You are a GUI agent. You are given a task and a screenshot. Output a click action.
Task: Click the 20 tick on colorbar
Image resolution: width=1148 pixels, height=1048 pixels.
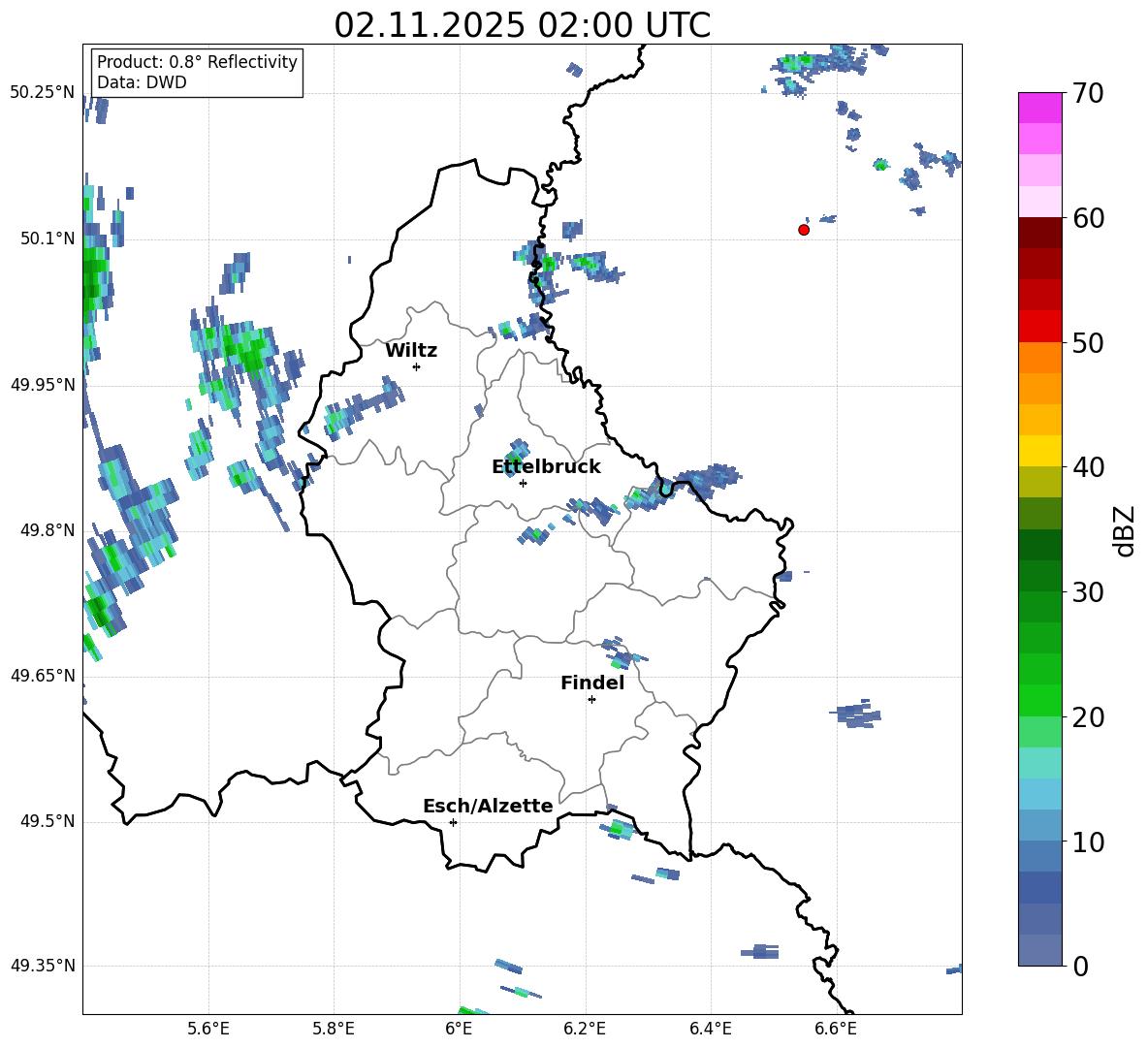(1088, 717)
